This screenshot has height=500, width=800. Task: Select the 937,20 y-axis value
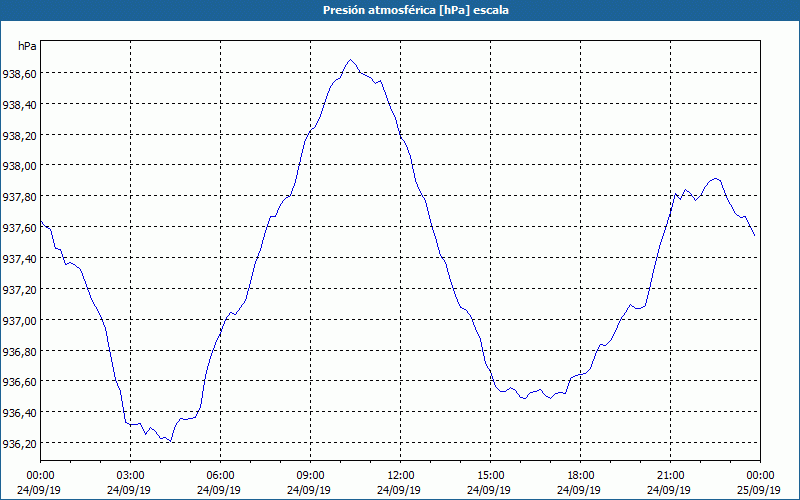point(19,290)
